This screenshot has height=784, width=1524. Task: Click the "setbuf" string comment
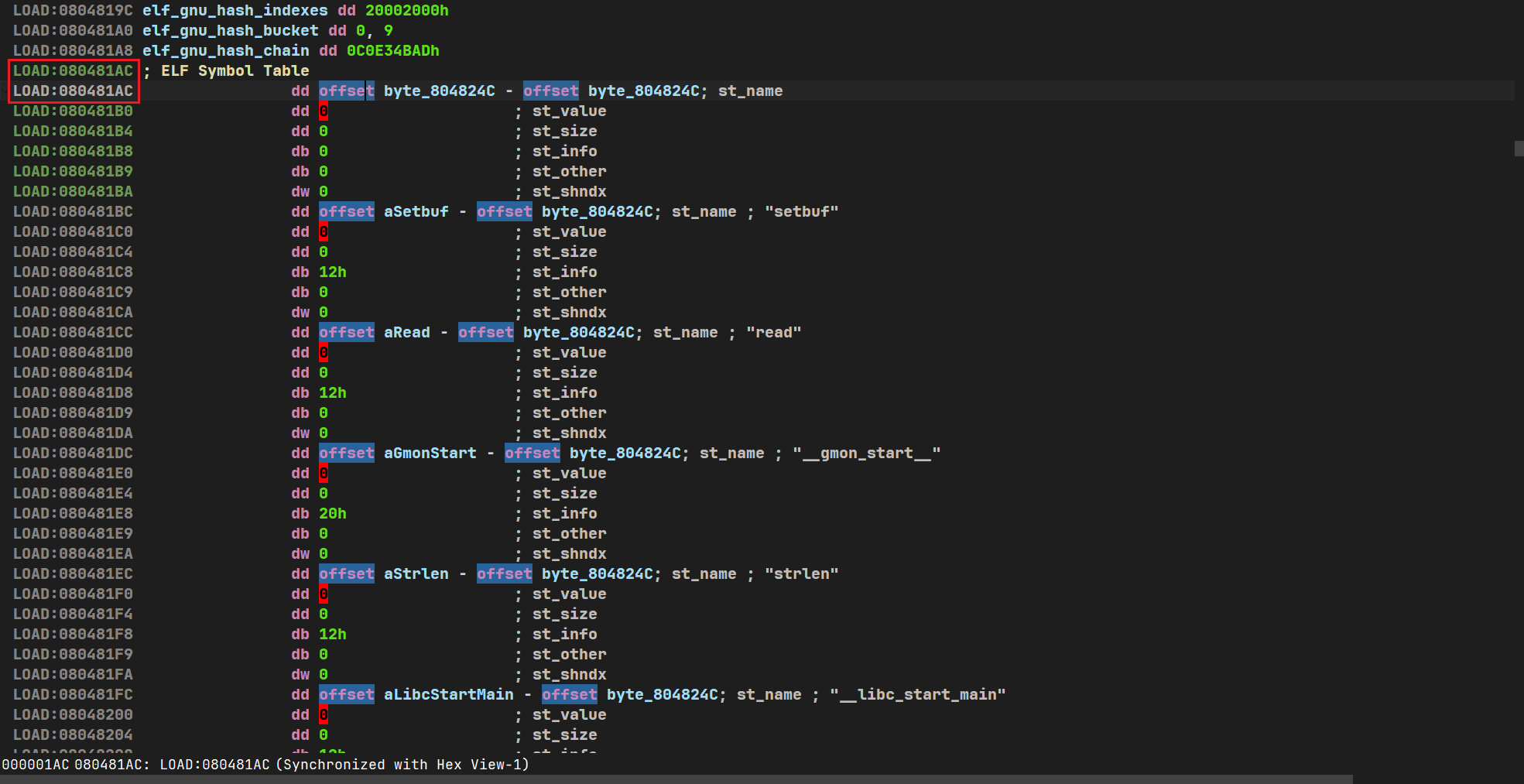(x=802, y=212)
